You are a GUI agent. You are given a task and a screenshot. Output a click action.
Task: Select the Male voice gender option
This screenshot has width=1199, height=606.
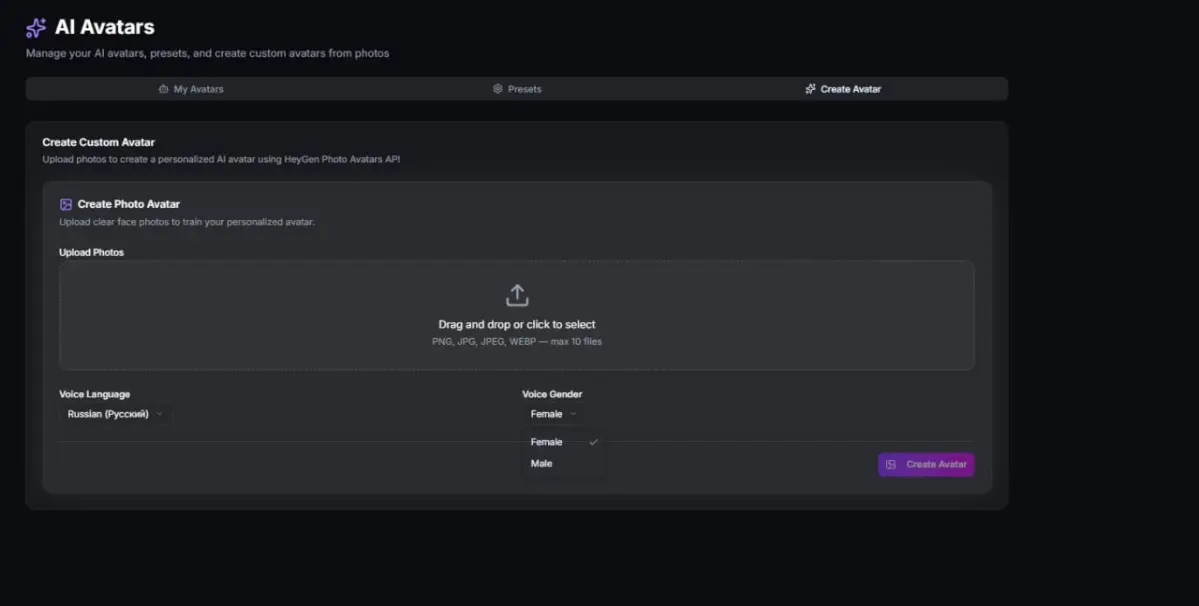click(541, 463)
